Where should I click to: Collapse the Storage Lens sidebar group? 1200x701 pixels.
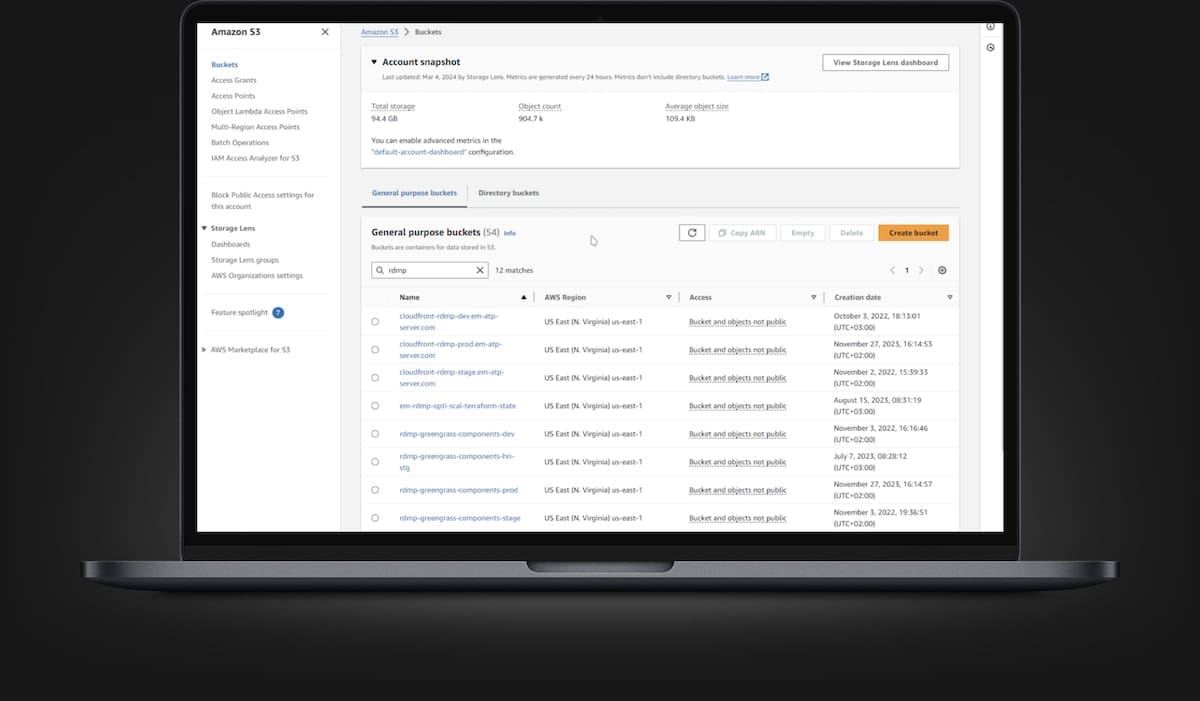[203, 228]
